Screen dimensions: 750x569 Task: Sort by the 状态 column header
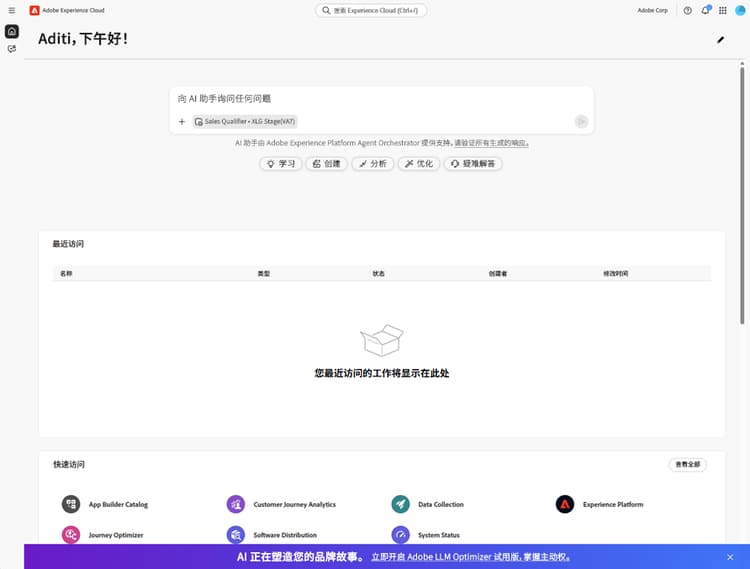click(x=378, y=274)
